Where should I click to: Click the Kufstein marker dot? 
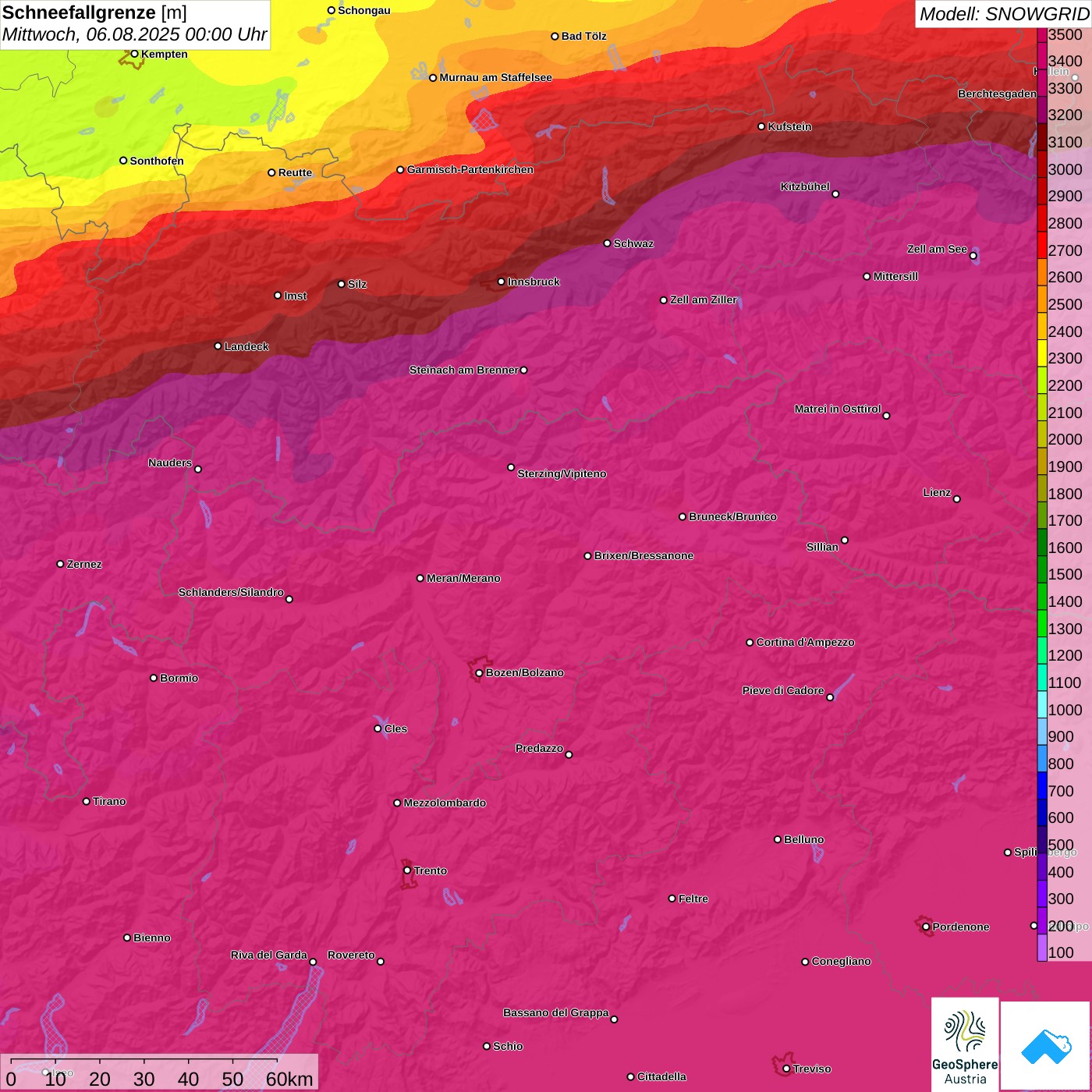tap(762, 126)
